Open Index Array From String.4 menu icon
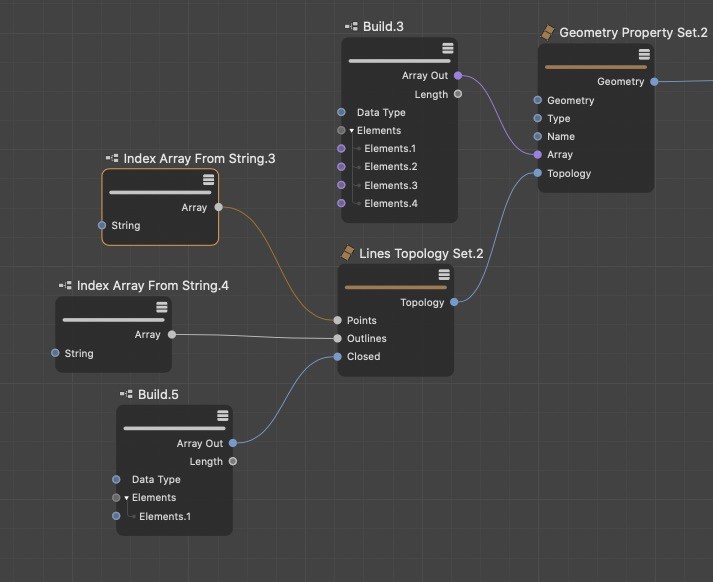The width and height of the screenshot is (713, 582). coord(161,307)
